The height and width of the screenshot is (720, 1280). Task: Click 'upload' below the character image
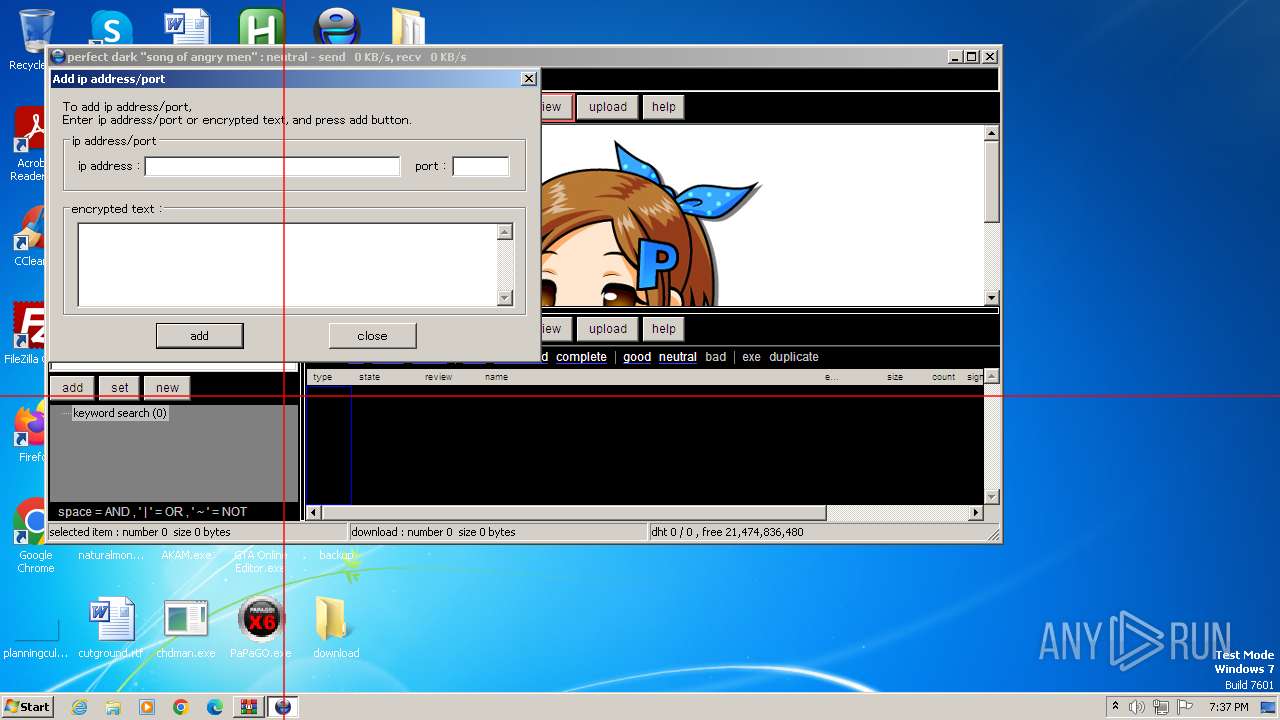[x=608, y=329]
